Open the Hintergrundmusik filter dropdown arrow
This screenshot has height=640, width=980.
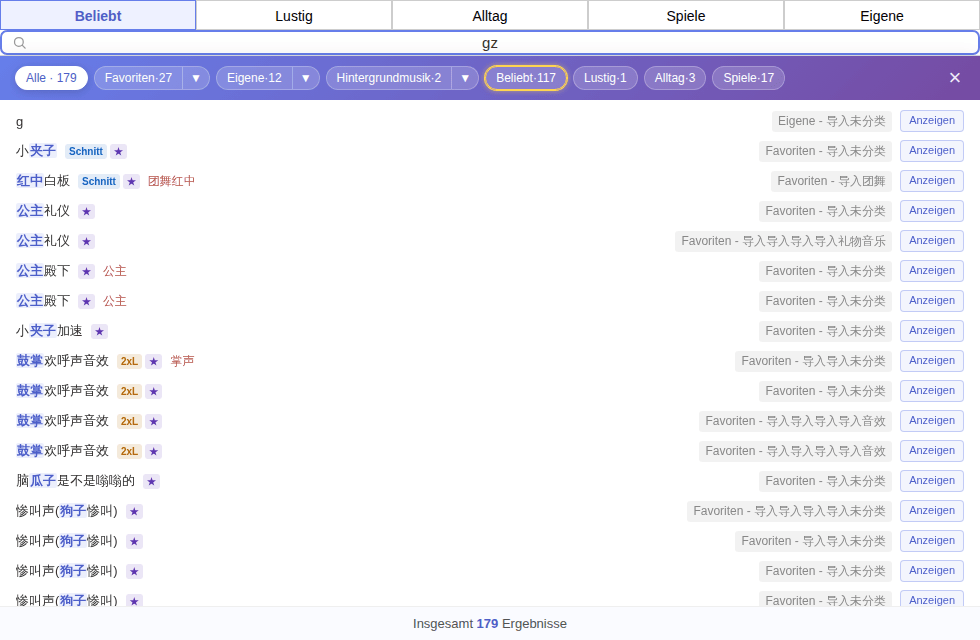465,78
